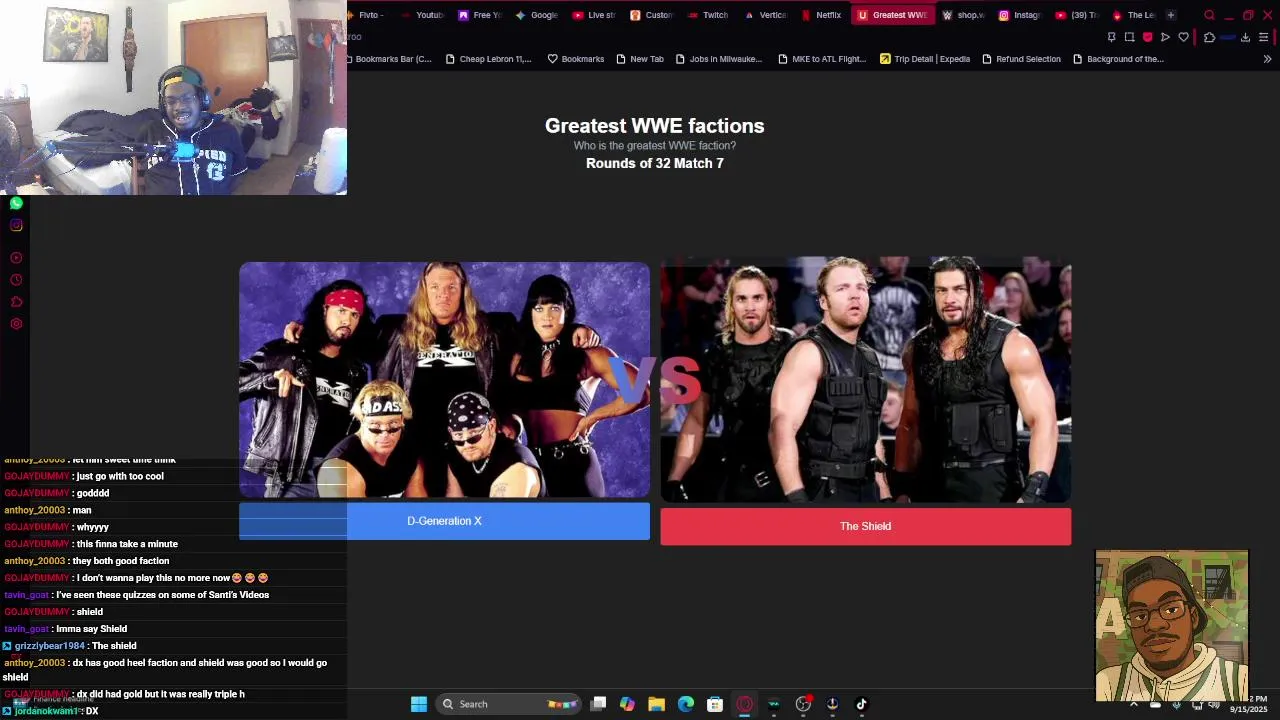Click chat message 'this finna take a minute'
Image resolution: width=1280 pixels, height=720 pixels.
pyautogui.click(x=127, y=544)
